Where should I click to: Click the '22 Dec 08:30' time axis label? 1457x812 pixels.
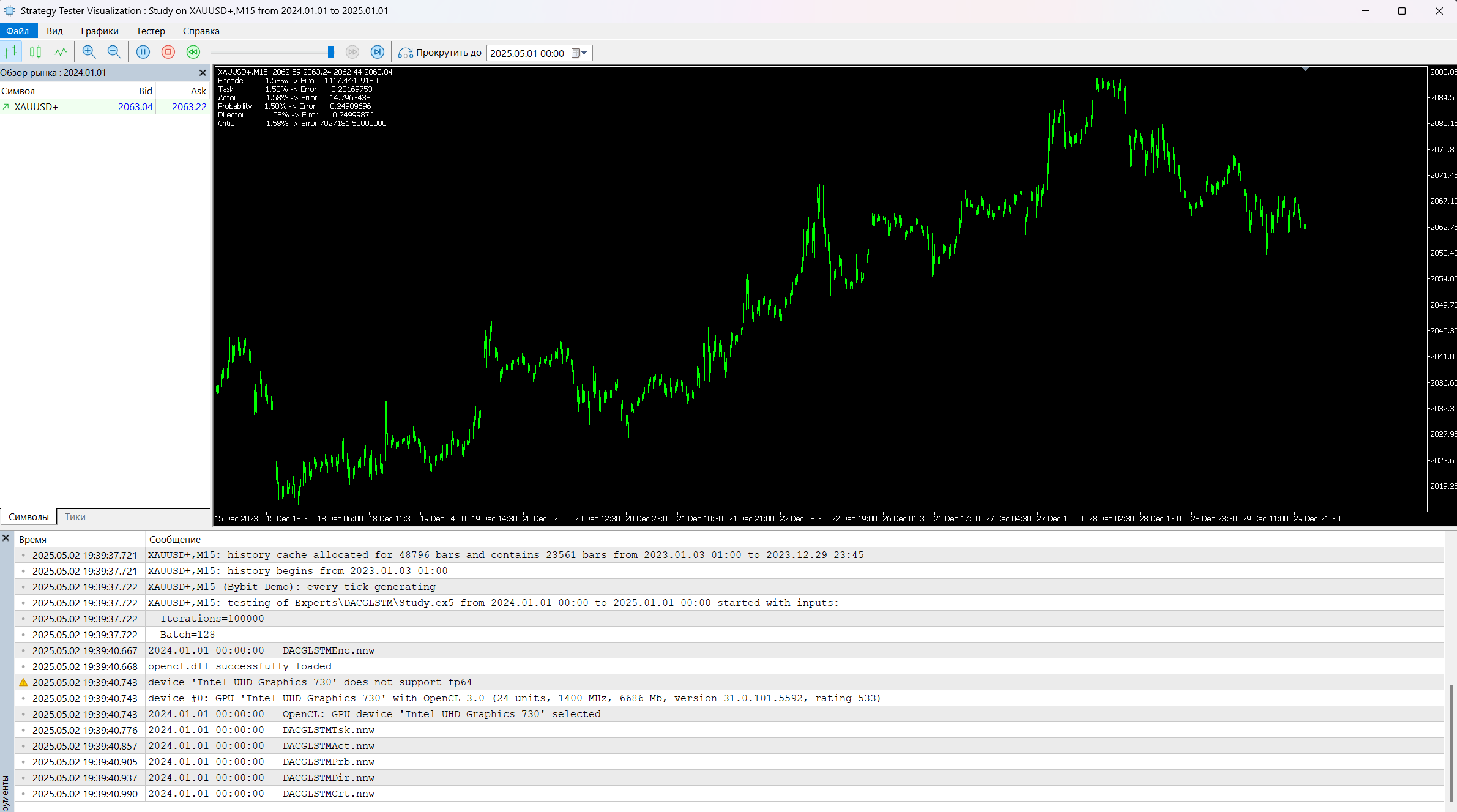[802, 519]
